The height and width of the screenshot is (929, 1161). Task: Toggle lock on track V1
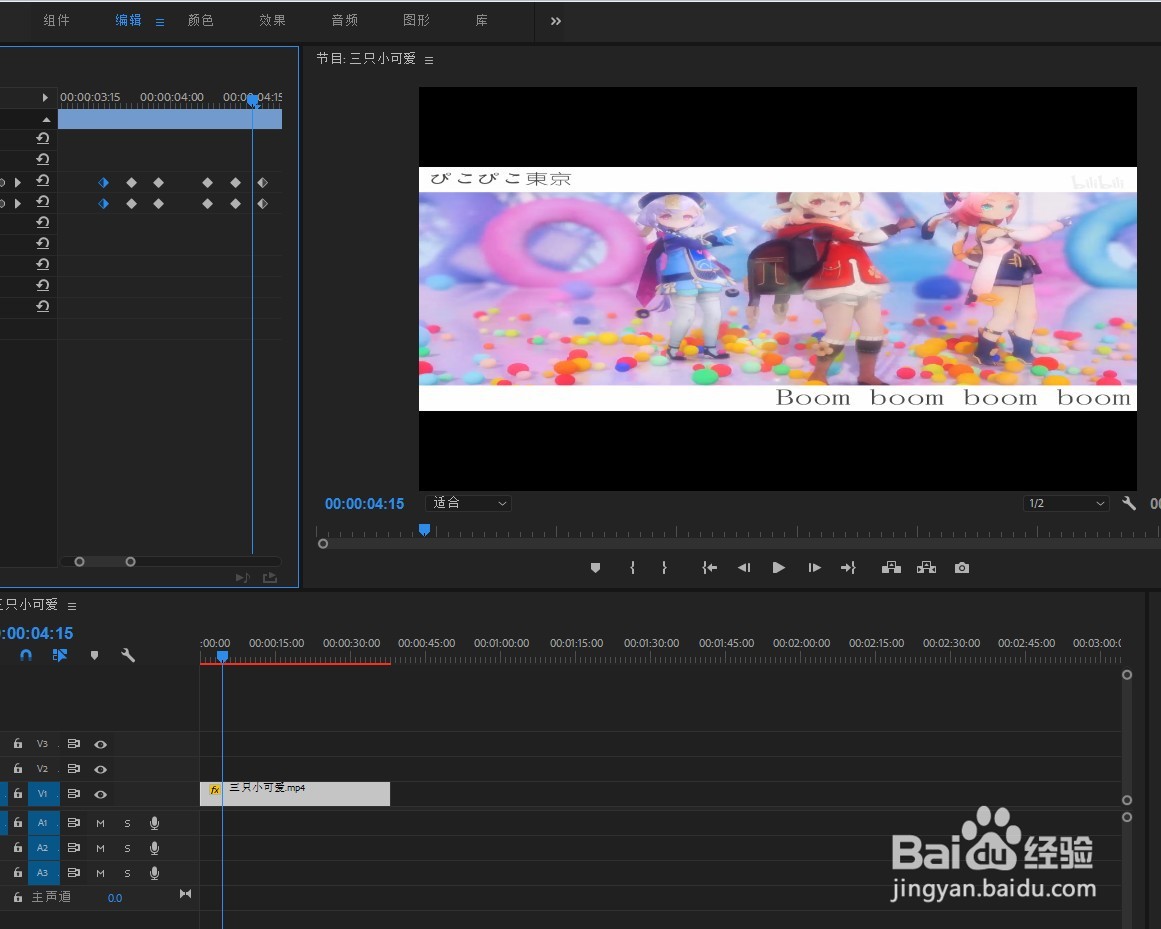click(x=18, y=794)
